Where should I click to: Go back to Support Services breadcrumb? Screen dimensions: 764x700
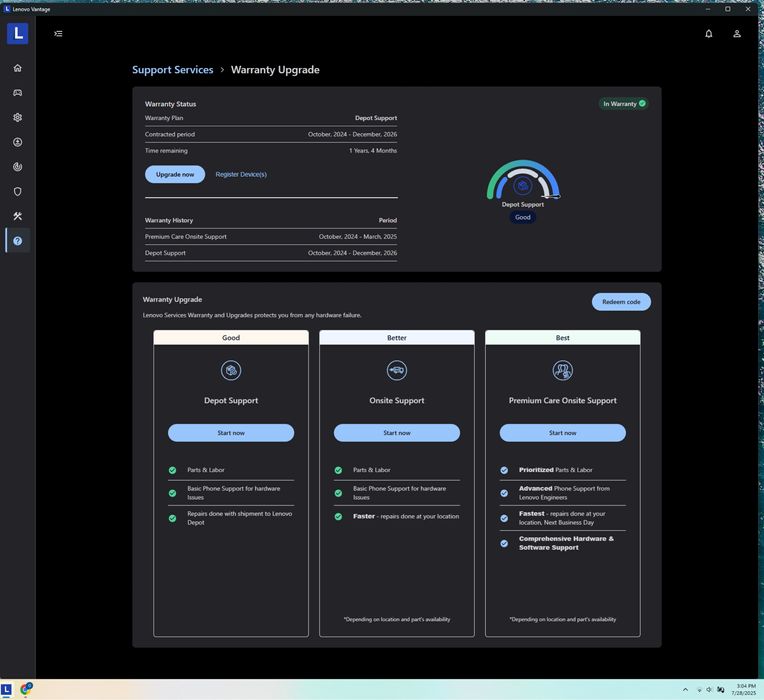[x=172, y=70]
